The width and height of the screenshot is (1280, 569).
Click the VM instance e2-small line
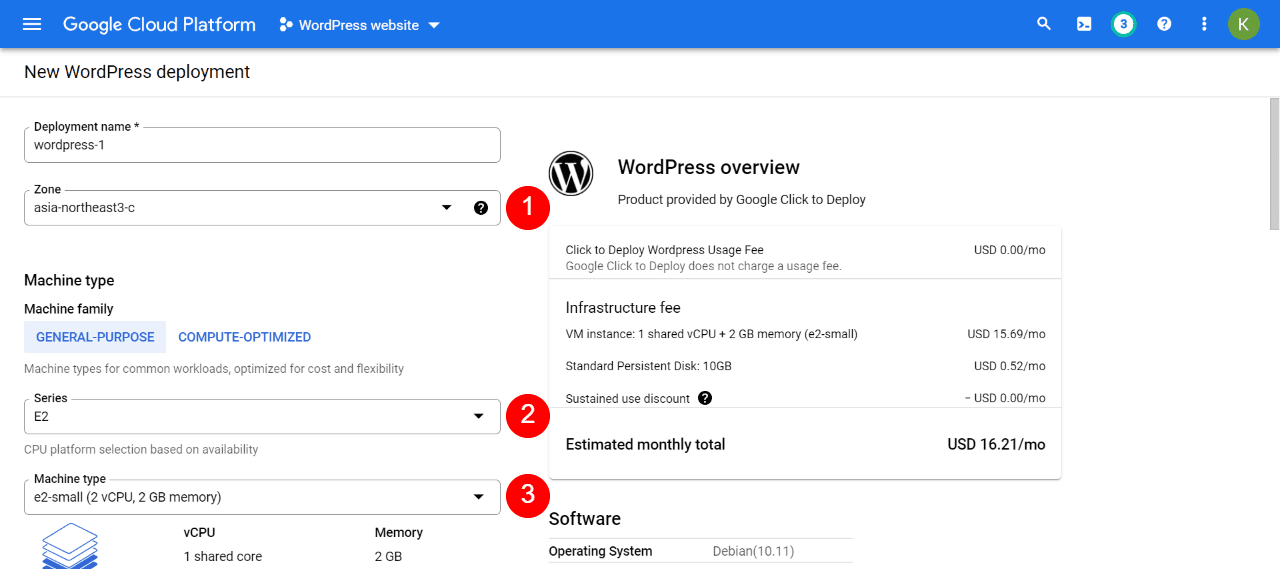(x=712, y=334)
